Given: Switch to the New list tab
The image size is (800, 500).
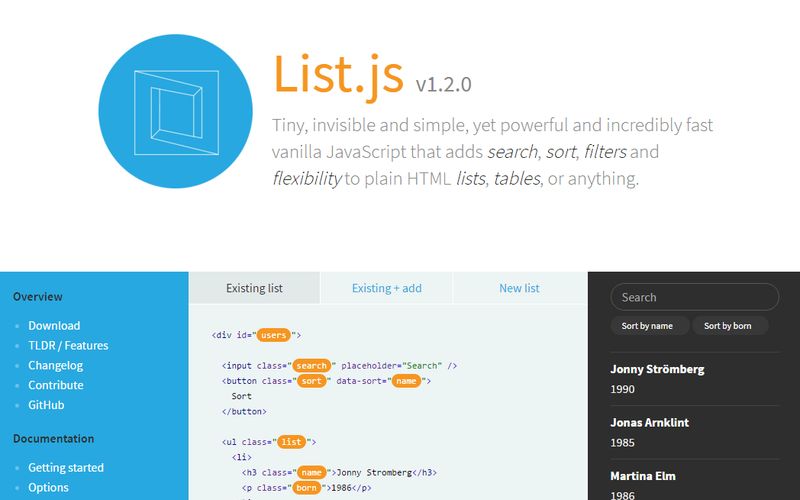Looking at the screenshot, I should coord(519,288).
